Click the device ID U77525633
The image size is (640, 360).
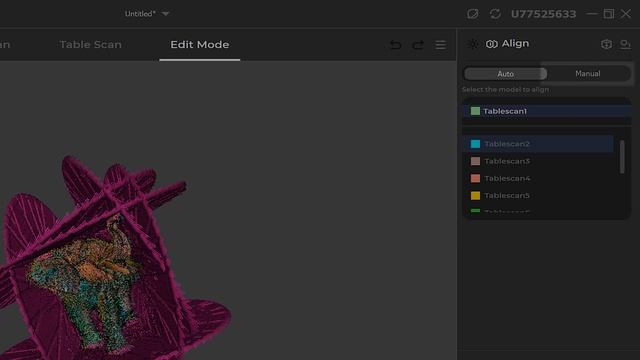click(x=543, y=14)
